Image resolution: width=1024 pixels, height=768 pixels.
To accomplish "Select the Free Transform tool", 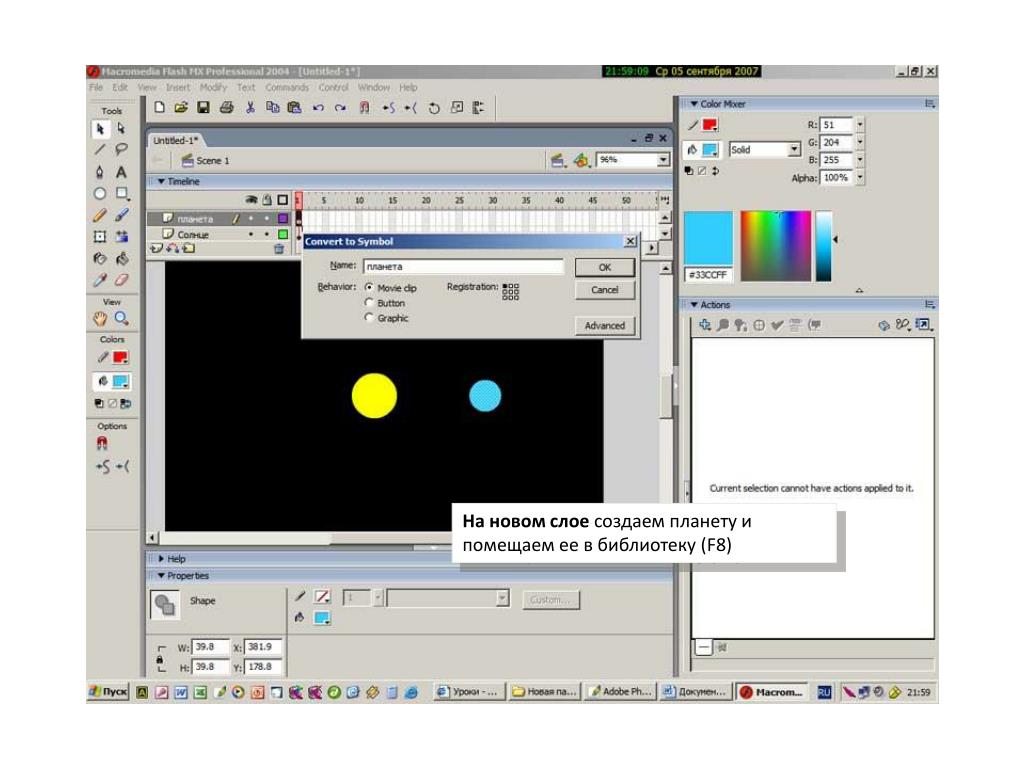I will [100, 236].
